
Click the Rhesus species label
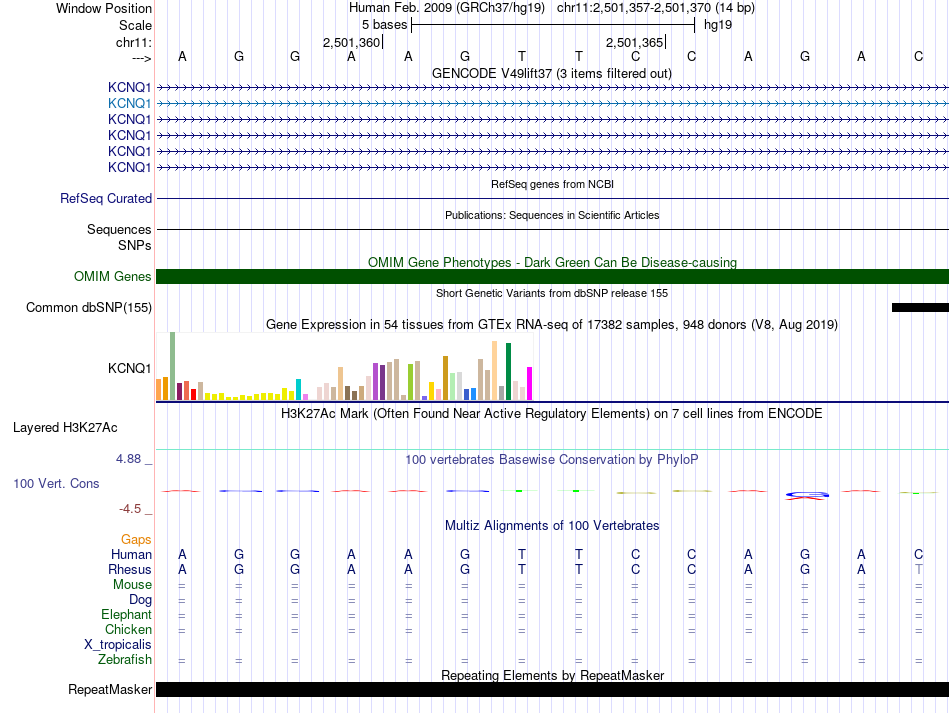coord(130,570)
